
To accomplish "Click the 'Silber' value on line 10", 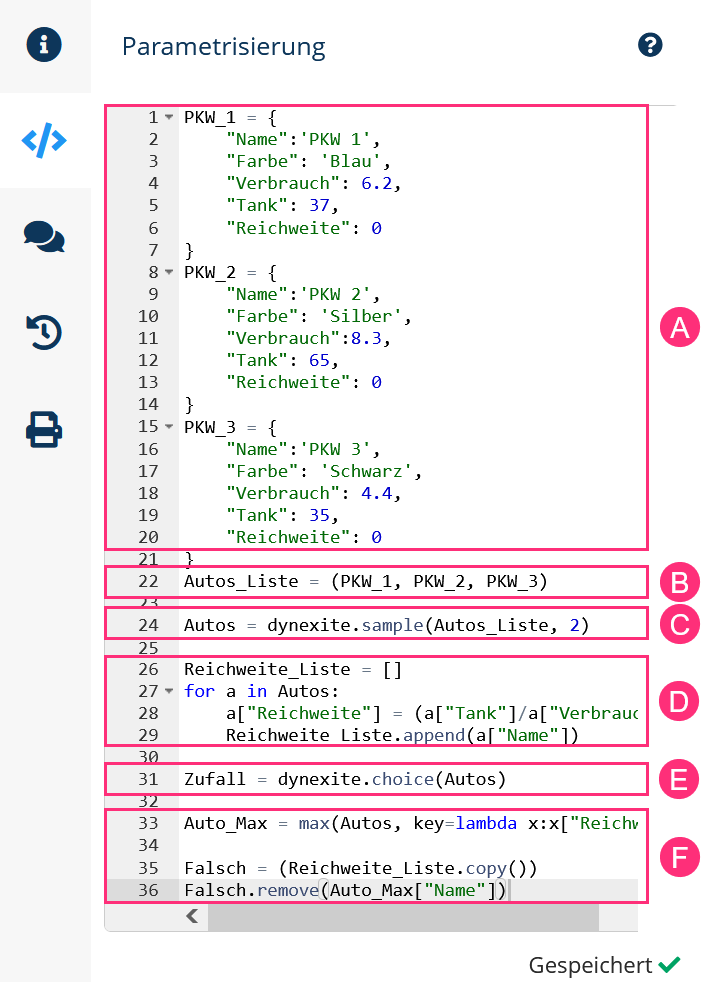I will (x=362, y=316).
